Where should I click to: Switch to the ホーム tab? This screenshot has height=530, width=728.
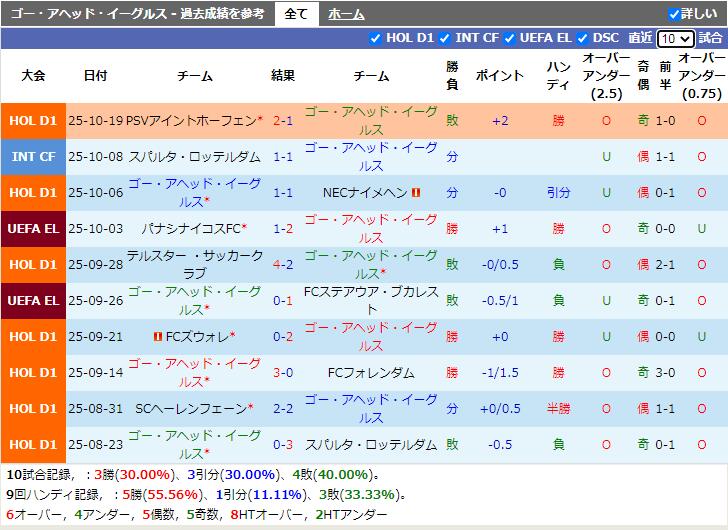pyautogui.click(x=346, y=14)
